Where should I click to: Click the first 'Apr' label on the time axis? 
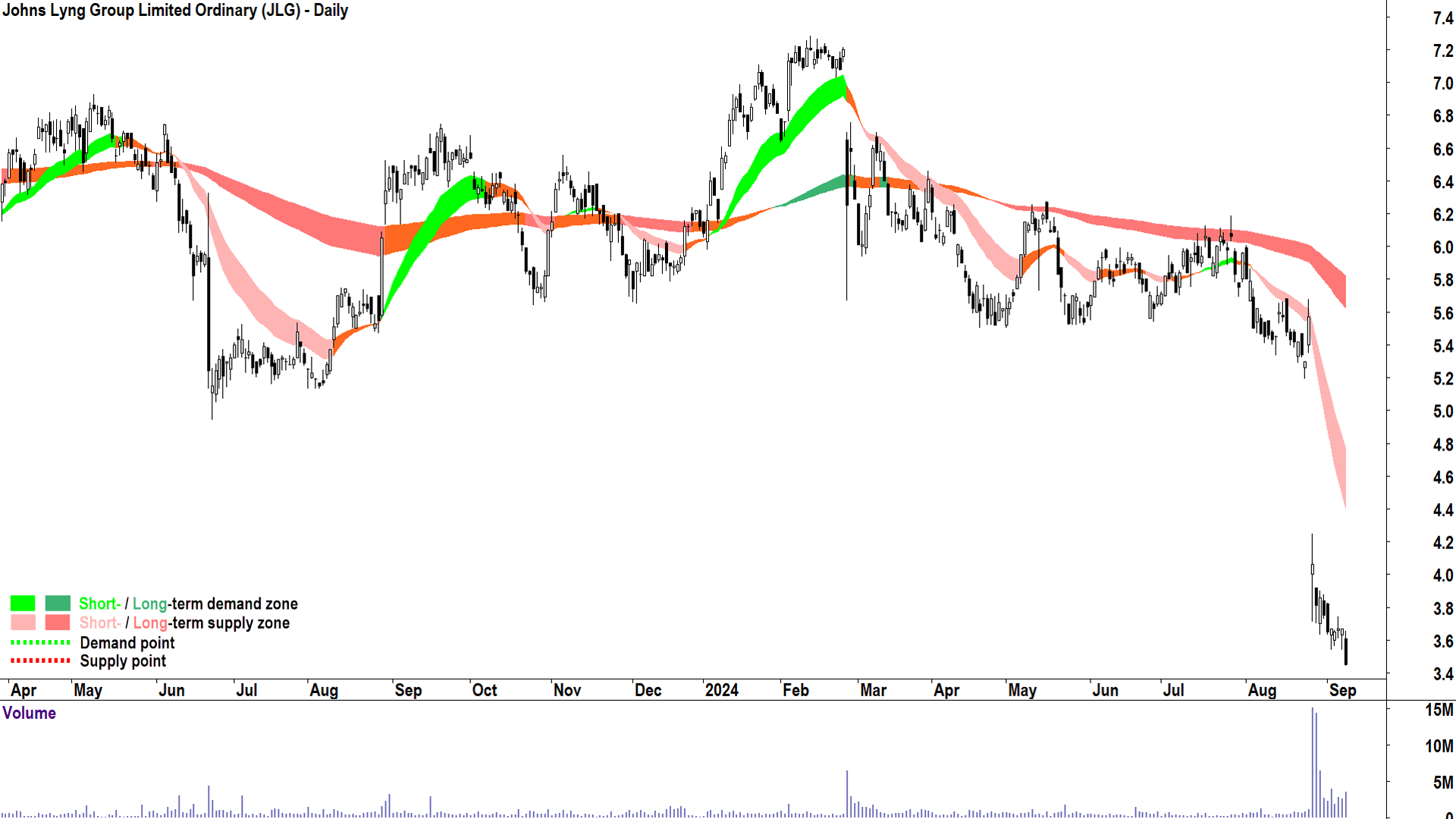tap(24, 690)
